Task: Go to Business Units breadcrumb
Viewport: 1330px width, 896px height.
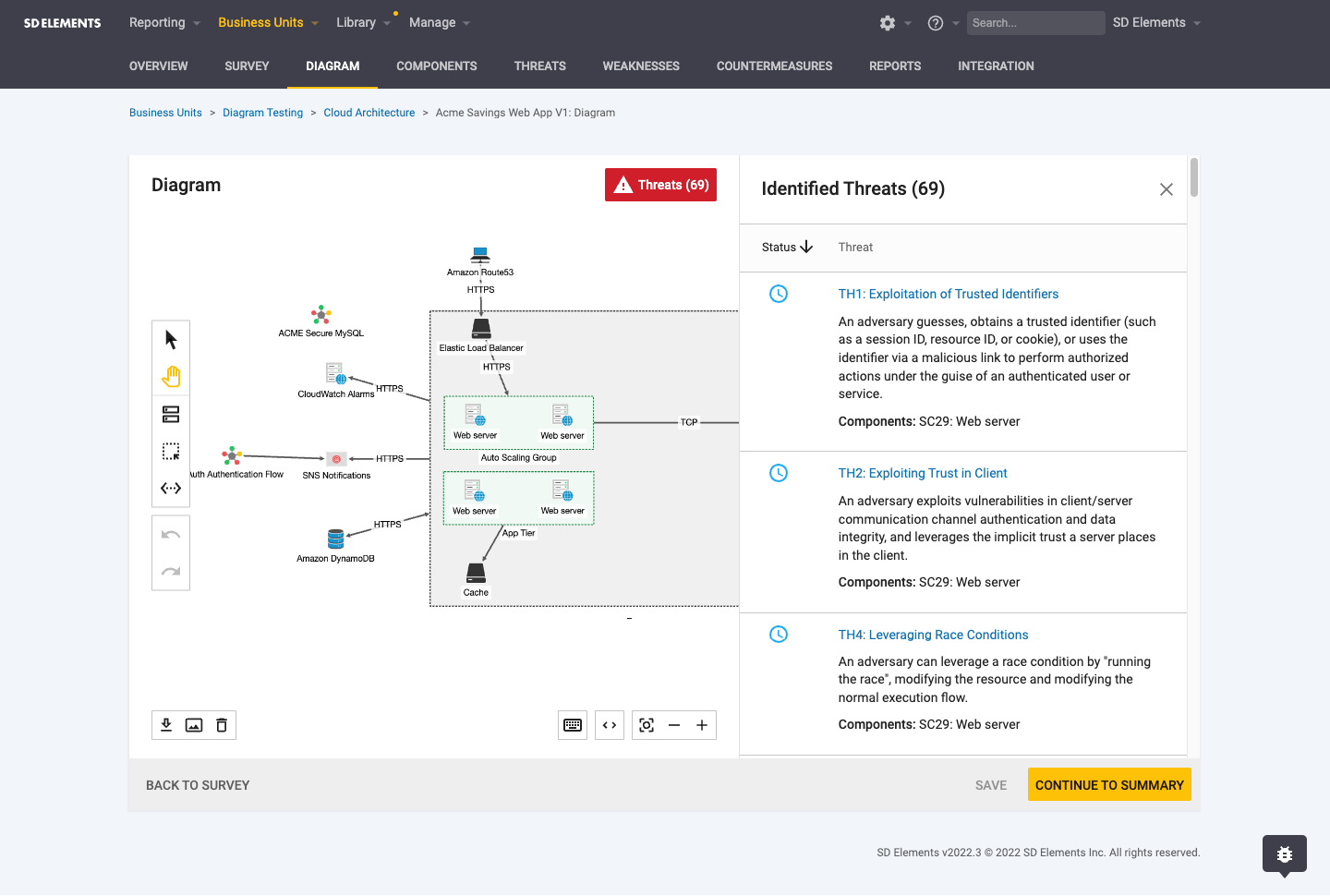Action: [x=165, y=113]
